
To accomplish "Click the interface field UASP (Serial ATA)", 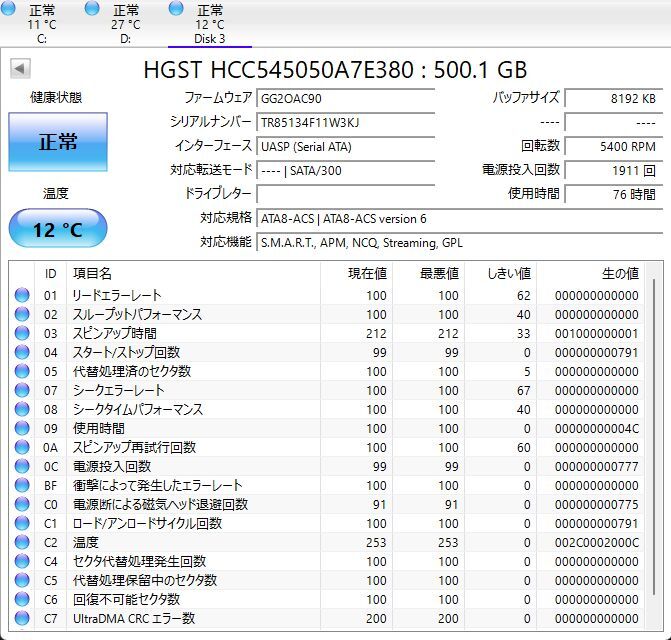I will click(x=346, y=147).
